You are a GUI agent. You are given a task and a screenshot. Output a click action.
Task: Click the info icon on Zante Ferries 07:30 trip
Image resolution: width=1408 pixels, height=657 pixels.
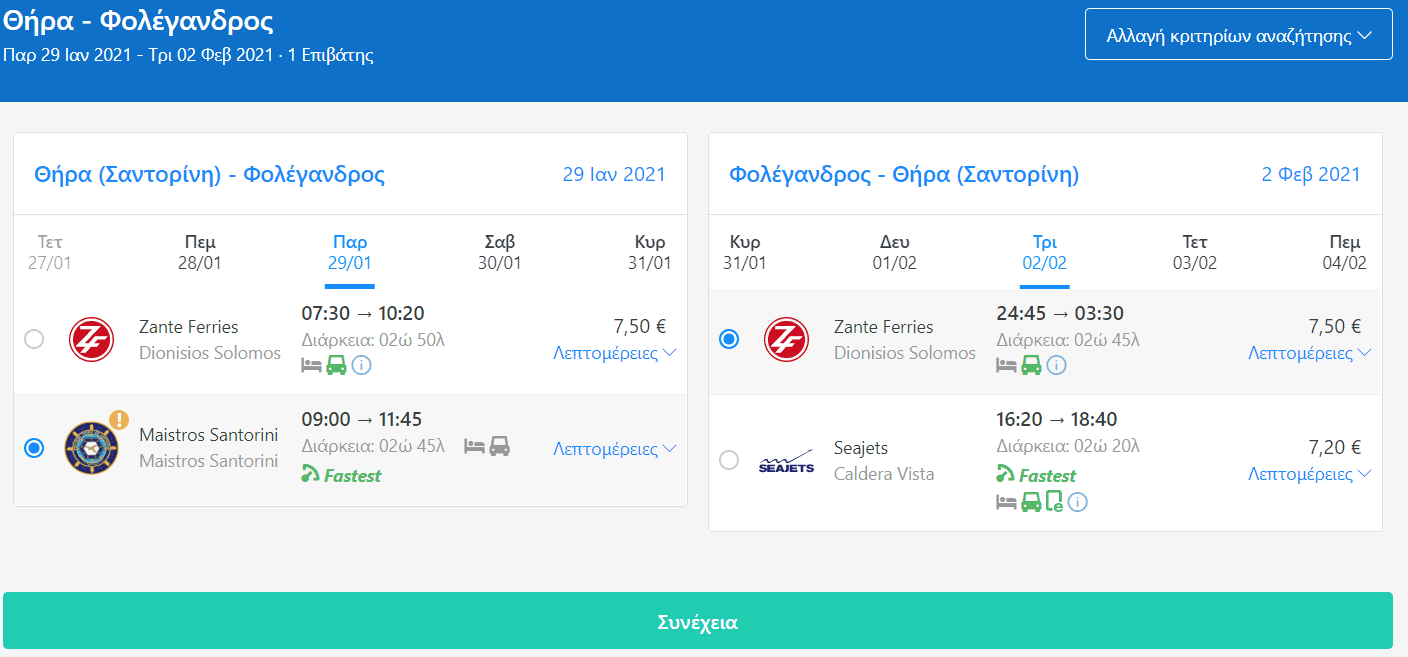point(362,365)
